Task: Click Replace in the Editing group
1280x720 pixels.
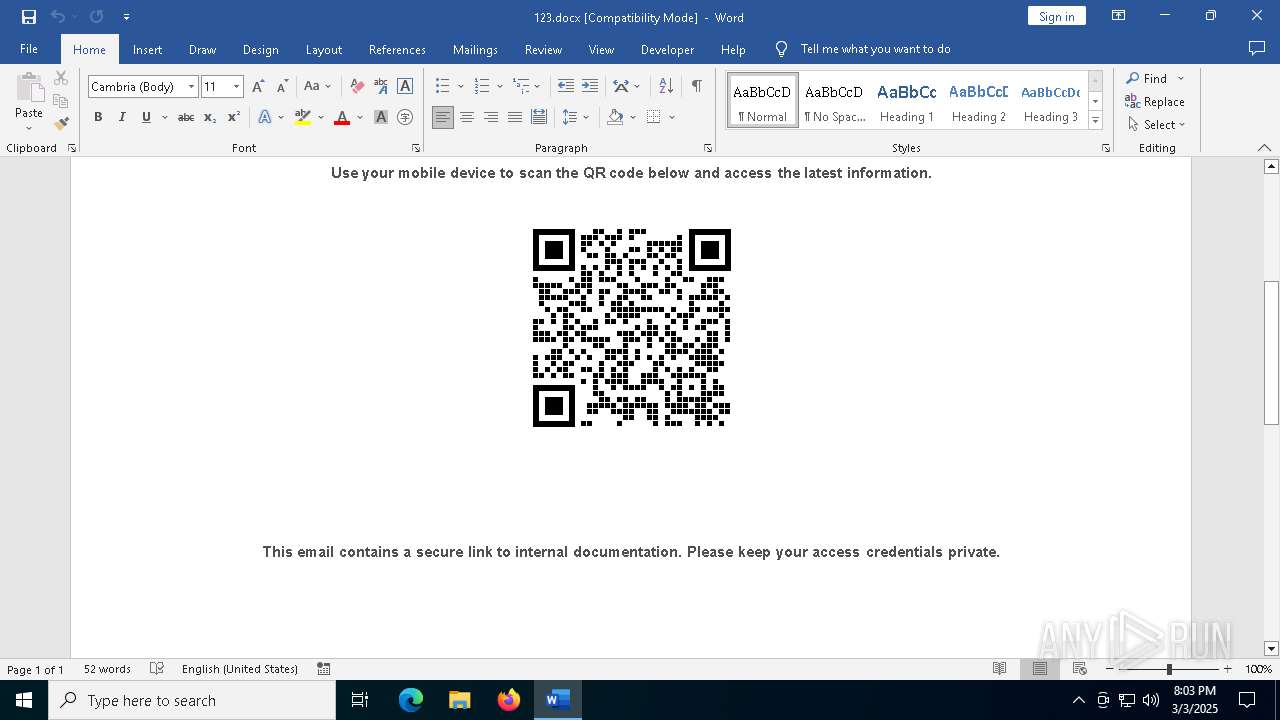Action: (x=1155, y=102)
